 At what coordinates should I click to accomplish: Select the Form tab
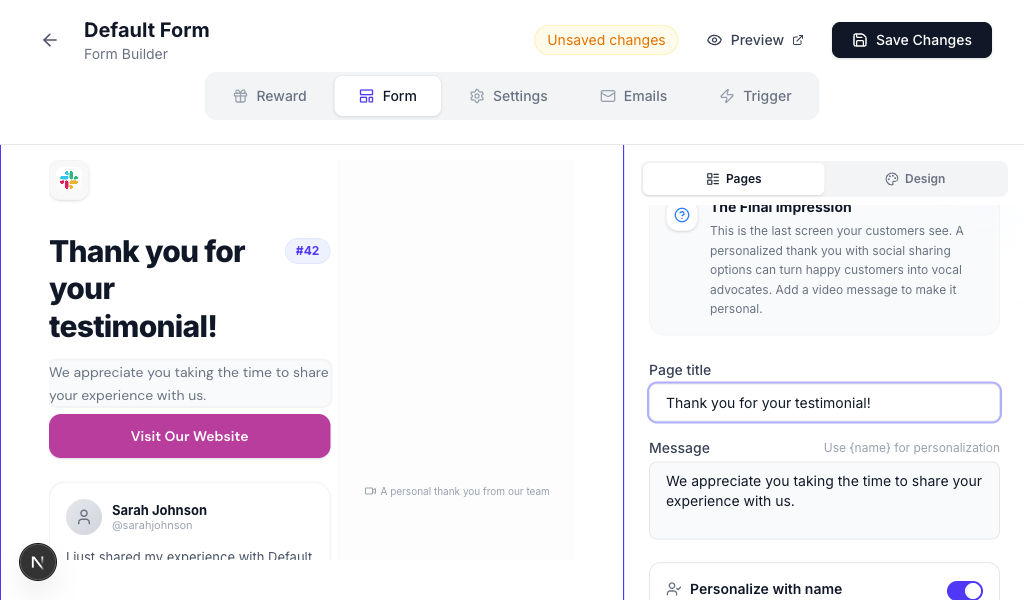pos(388,96)
